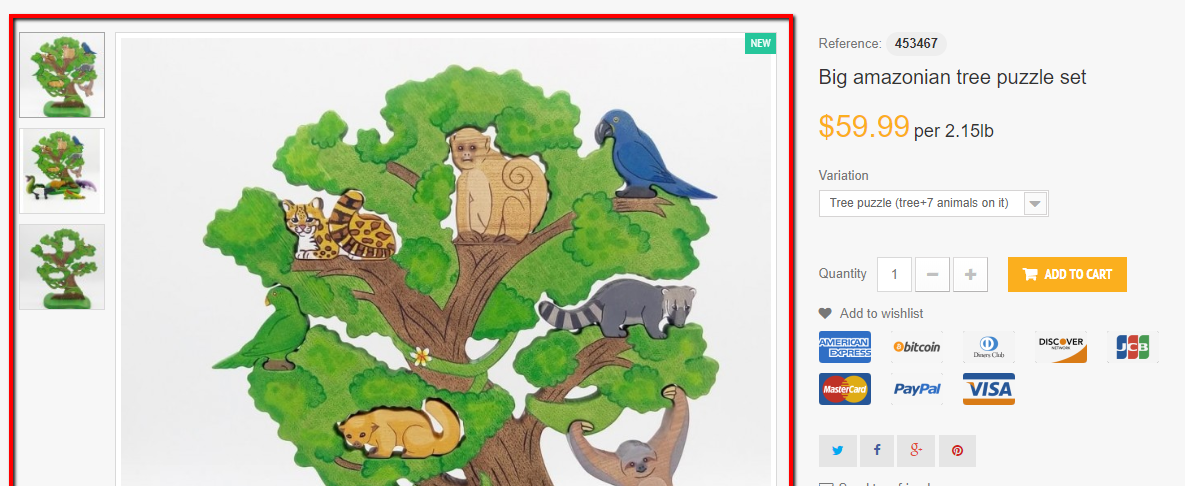Share product on Facebook
This screenshot has width=1185, height=486.
click(877, 450)
